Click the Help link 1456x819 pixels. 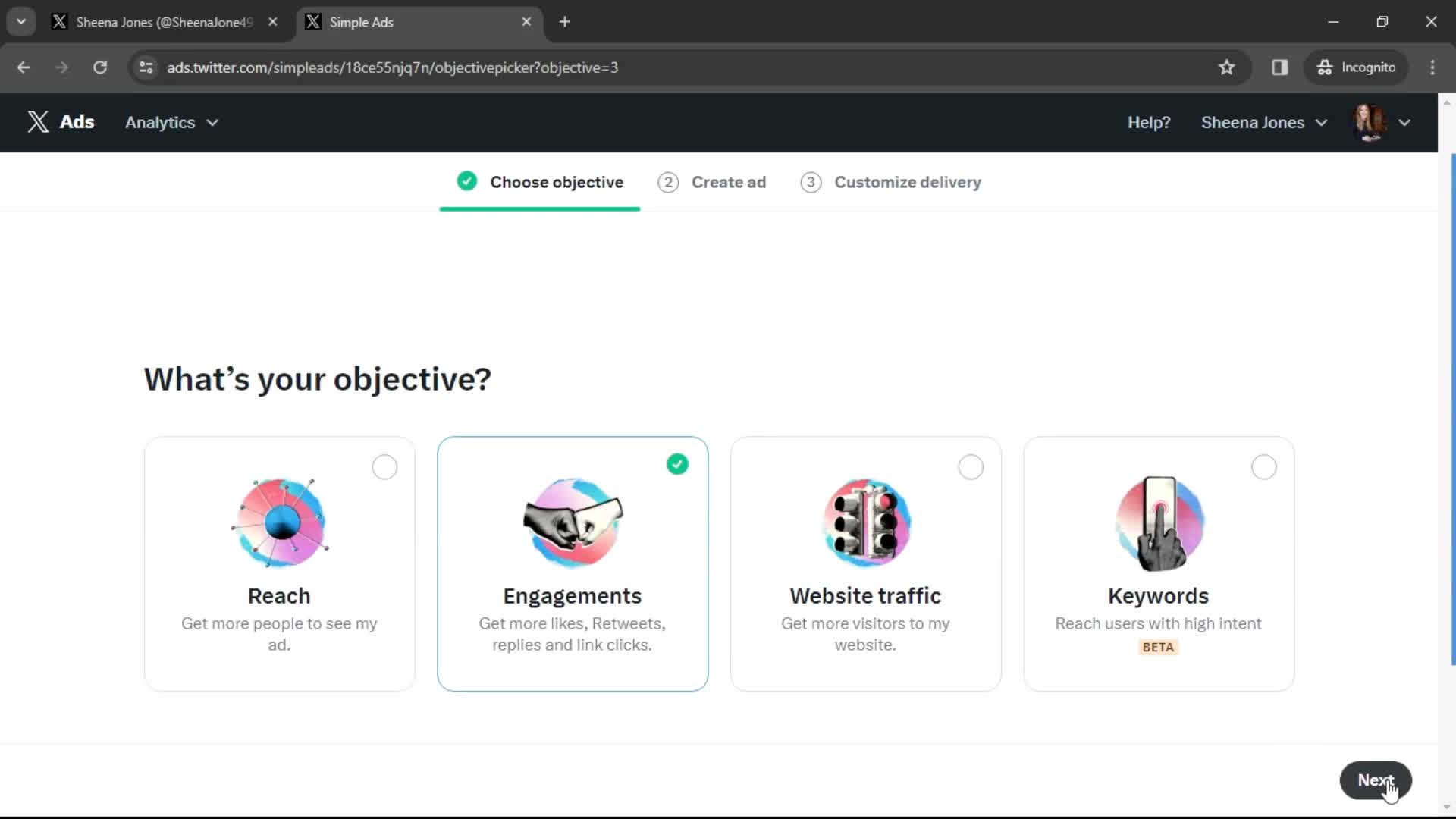pos(1149,122)
